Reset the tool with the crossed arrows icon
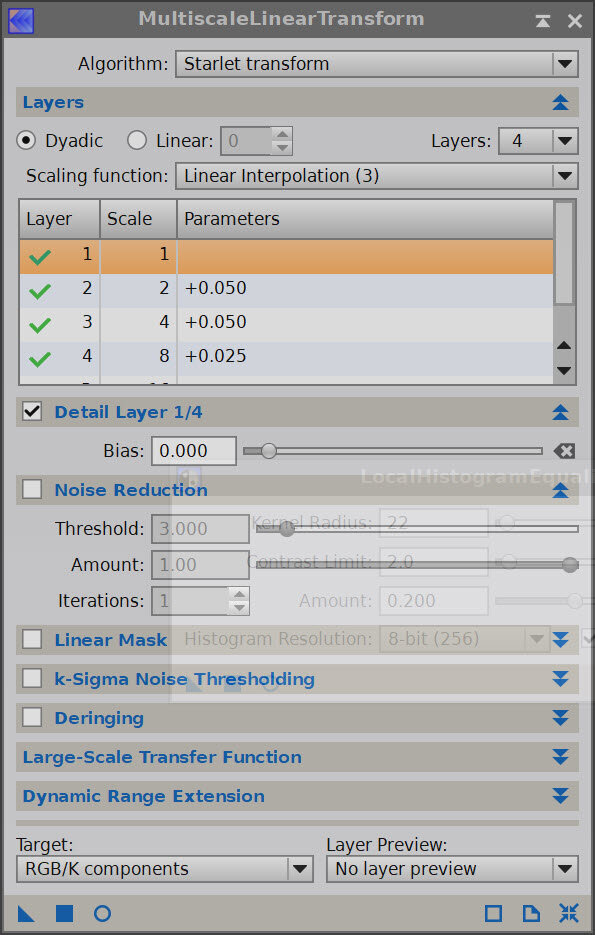Image resolution: width=595 pixels, height=935 pixels. point(569,913)
